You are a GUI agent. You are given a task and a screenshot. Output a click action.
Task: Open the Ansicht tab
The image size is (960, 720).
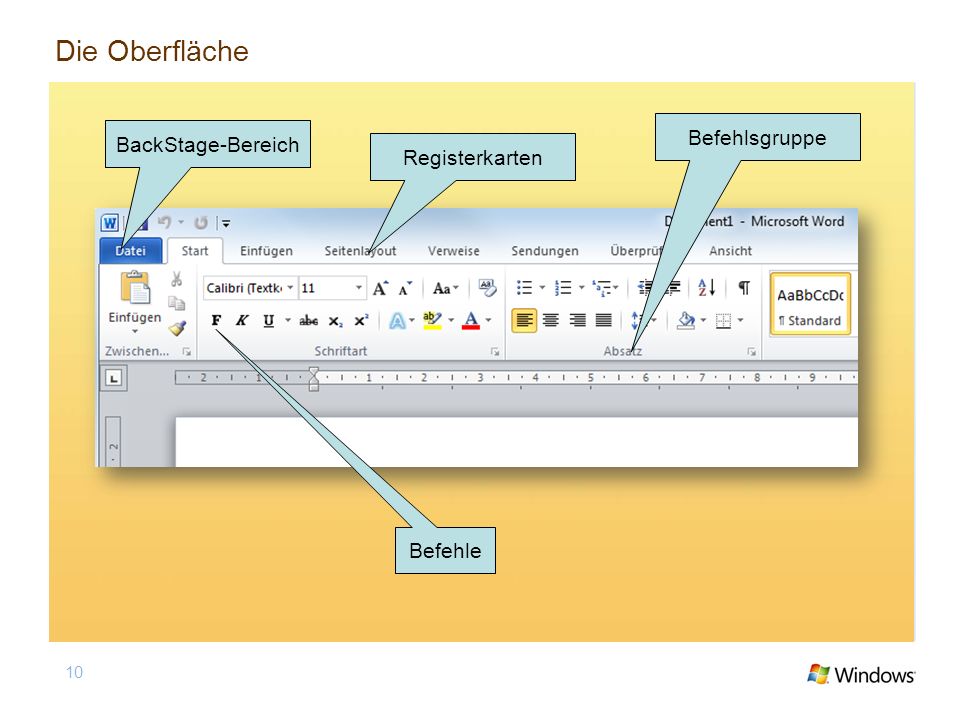coord(730,251)
